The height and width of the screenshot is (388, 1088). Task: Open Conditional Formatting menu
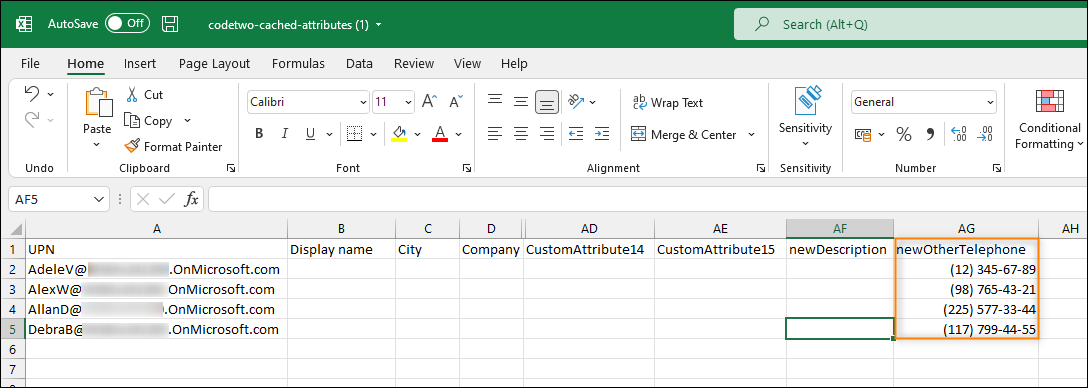[x=1050, y=120]
